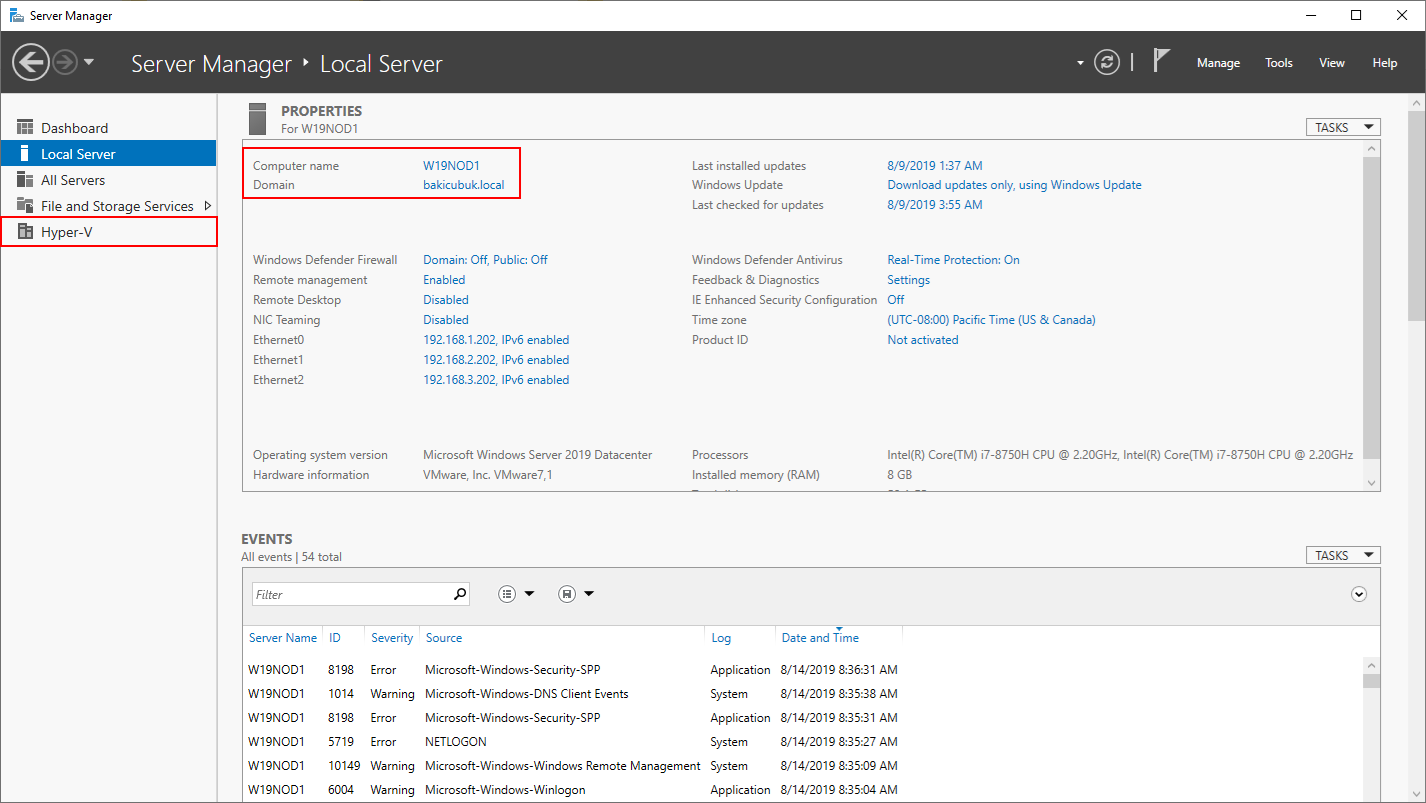Click the Remote management Enabled link
The height and width of the screenshot is (803, 1426).
pyautogui.click(x=444, y=280)
